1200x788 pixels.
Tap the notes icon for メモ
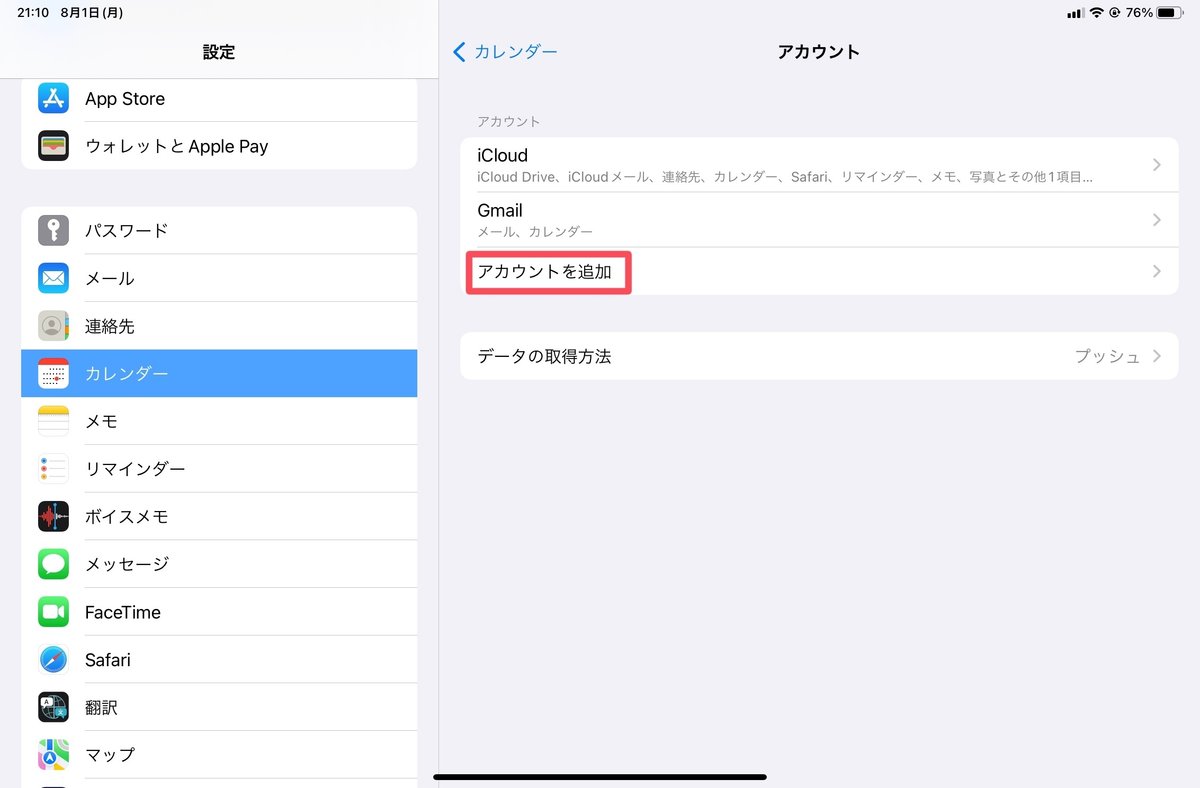coord(53,421)
